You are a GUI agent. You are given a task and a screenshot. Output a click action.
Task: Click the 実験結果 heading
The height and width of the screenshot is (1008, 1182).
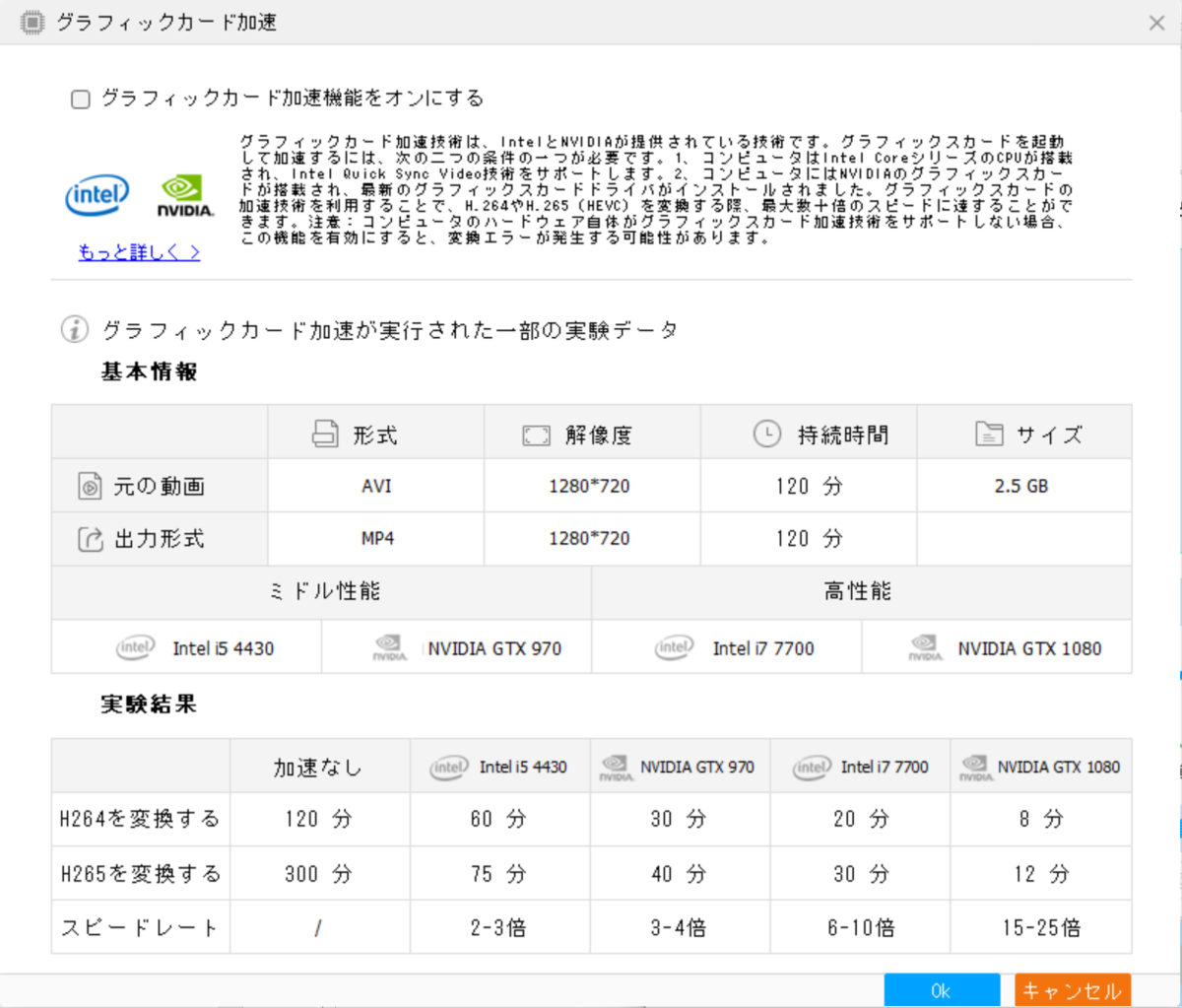click(149, 705)
